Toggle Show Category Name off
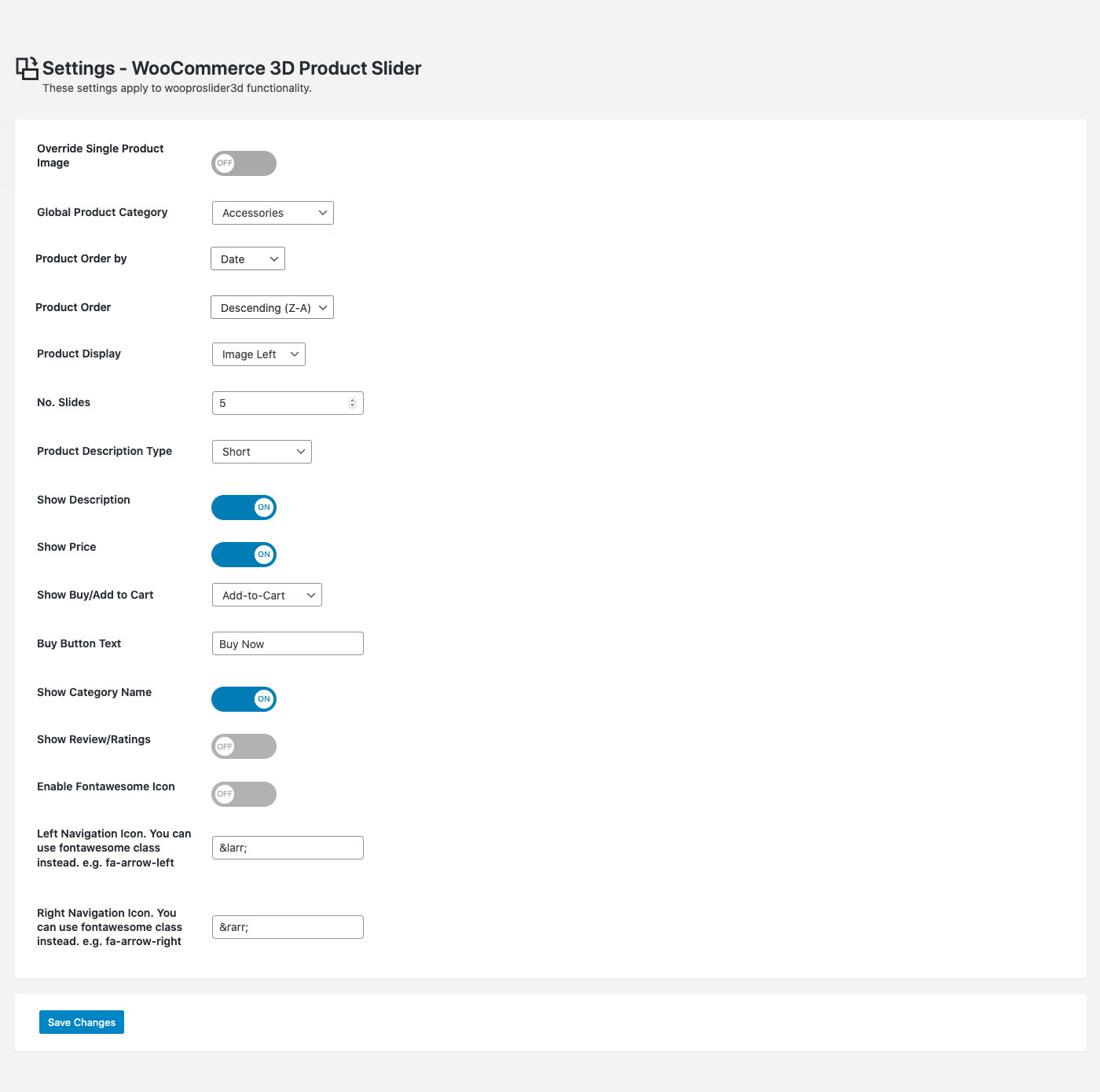Viewport: 1100px width, 1092px height. [x=244, y=699]
